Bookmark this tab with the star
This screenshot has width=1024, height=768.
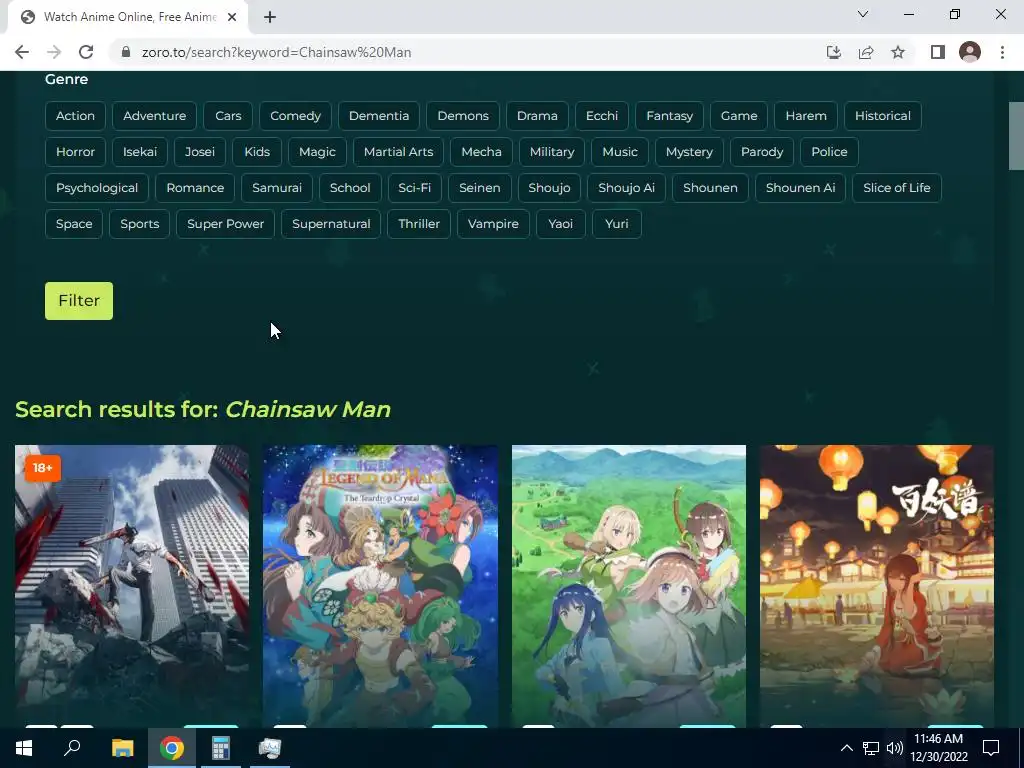coord(898,52)
